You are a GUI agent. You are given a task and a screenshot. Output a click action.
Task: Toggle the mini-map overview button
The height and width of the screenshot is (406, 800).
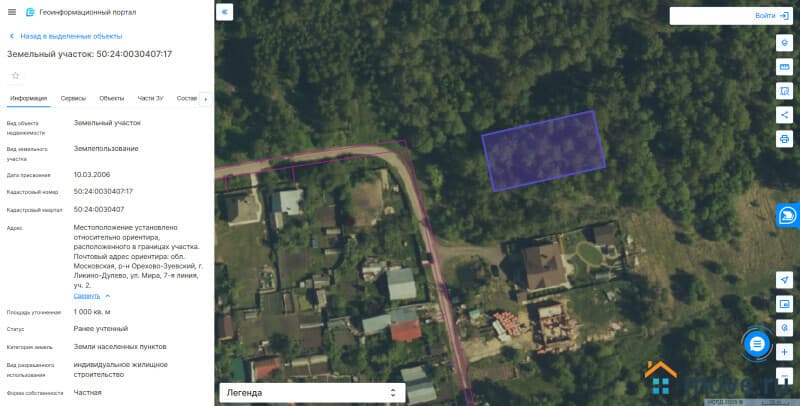784,304
